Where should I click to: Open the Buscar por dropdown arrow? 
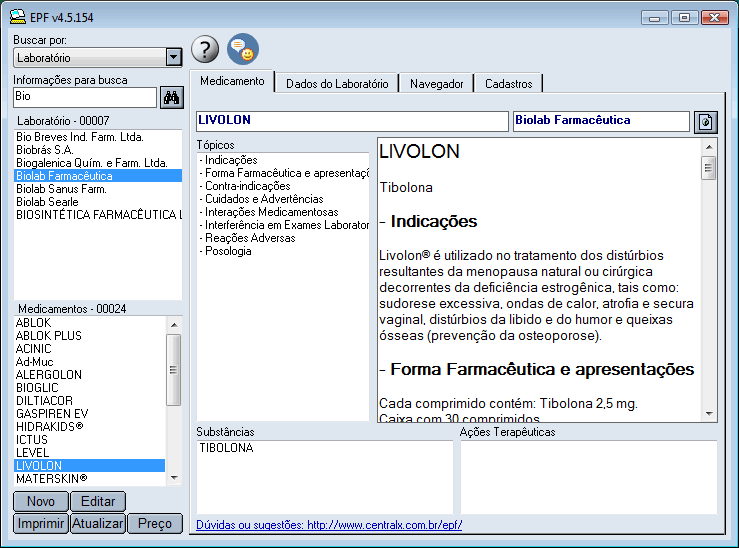(173, 57)
